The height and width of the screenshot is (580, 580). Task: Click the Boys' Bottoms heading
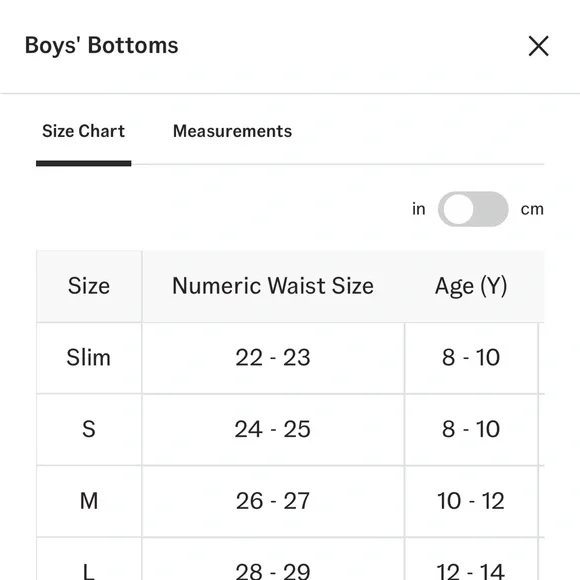point(101,46)
